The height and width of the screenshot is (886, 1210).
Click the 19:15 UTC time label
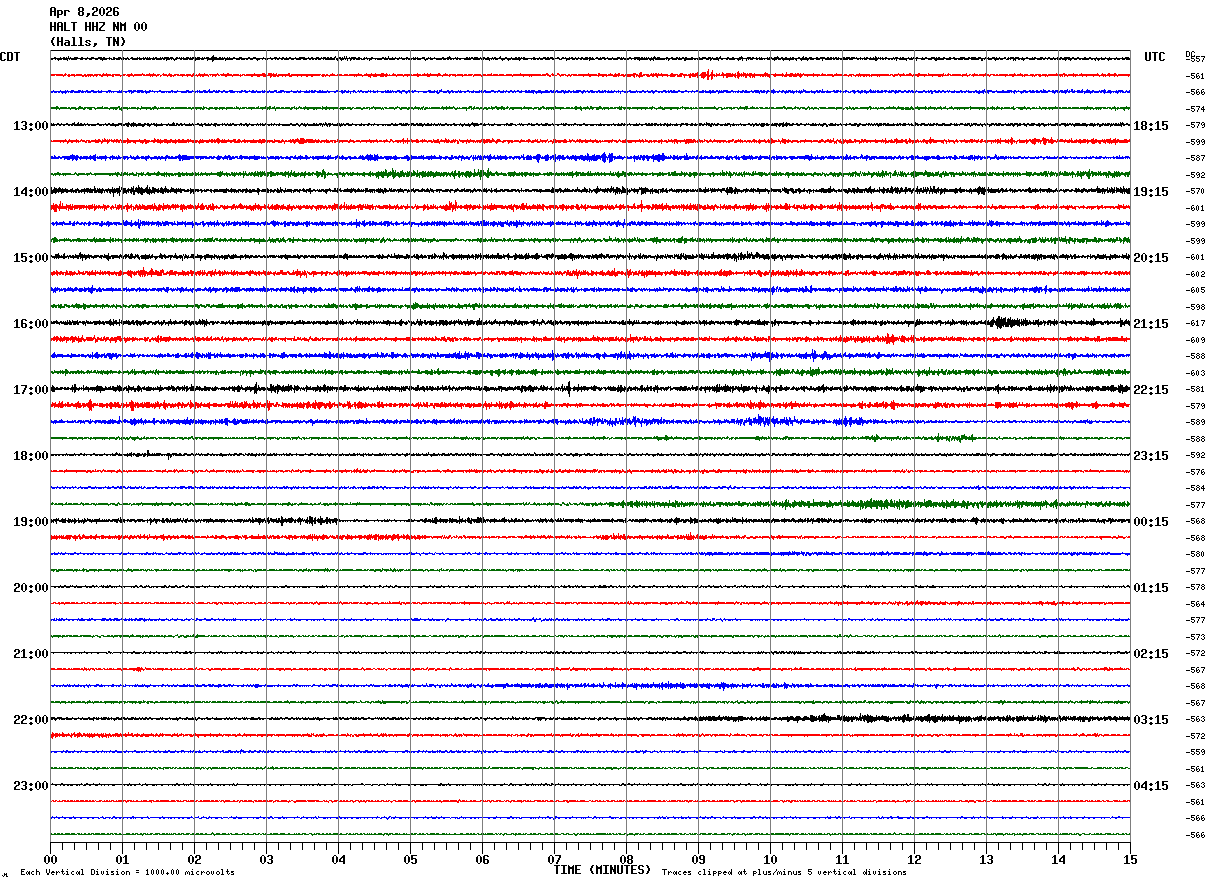click(x=1151, y=192)
